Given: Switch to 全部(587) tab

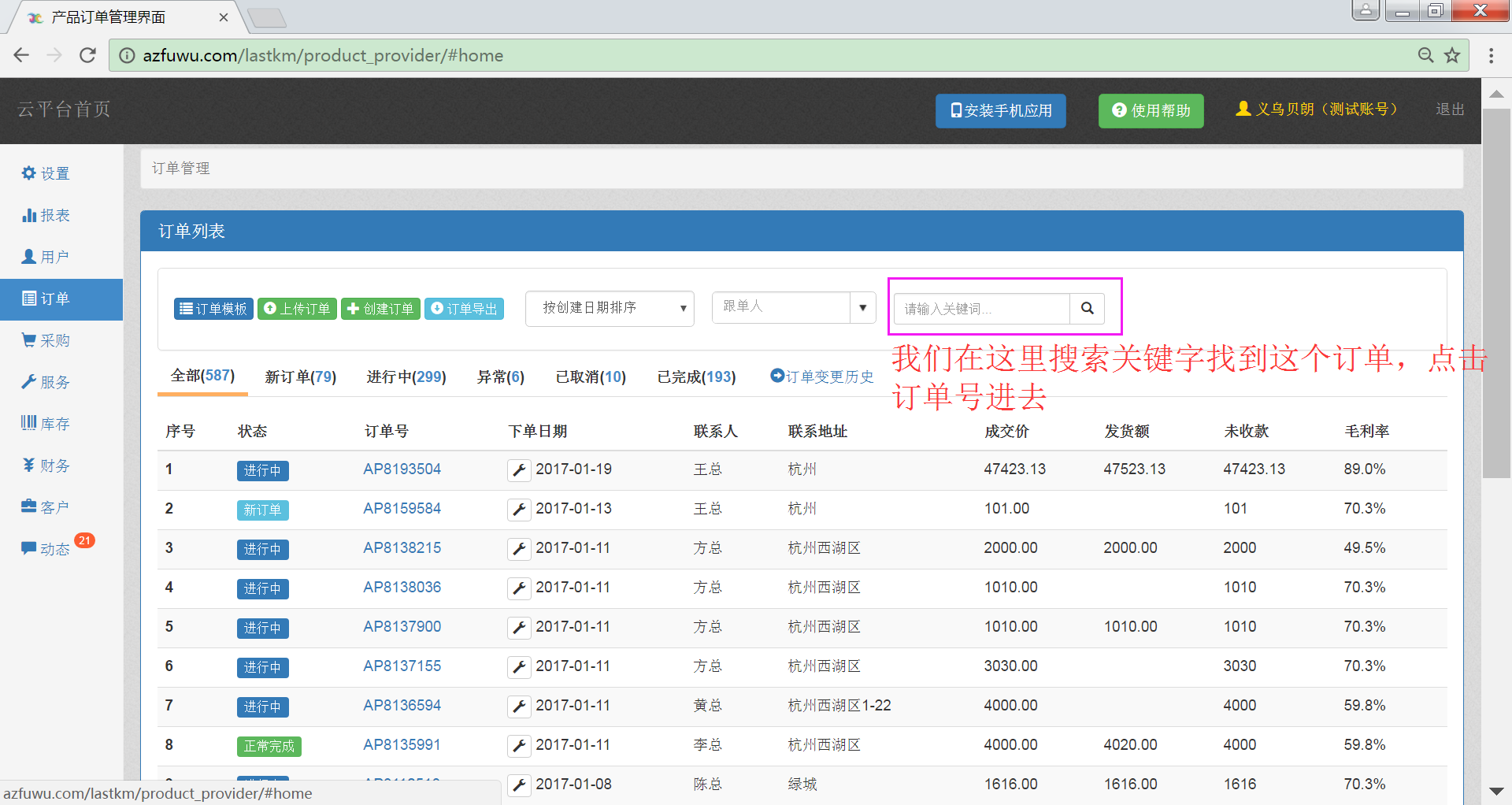Looking at the screenshot, I should [x=202, y=376].
